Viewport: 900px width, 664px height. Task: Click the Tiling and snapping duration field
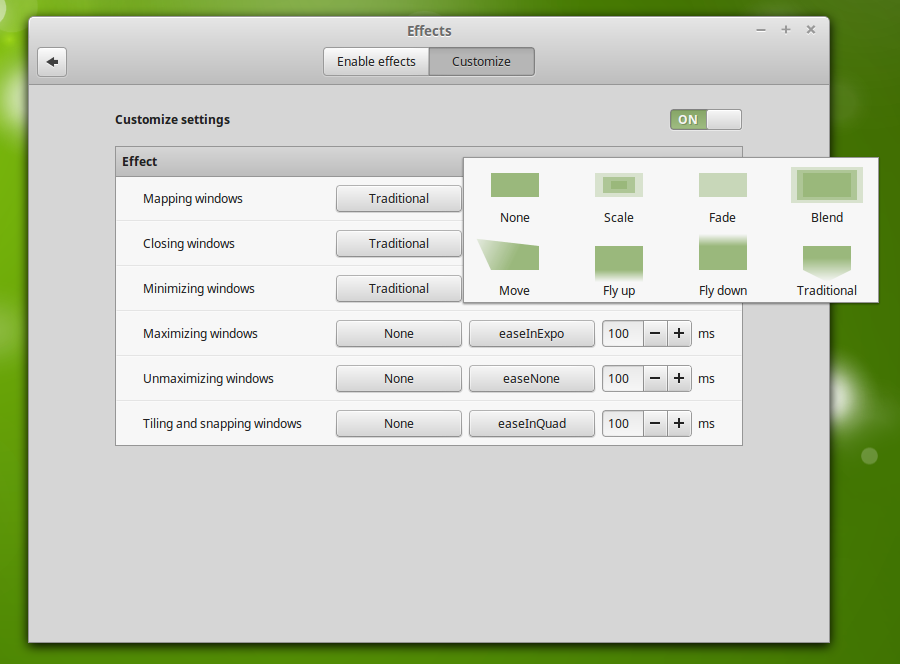click(x=621, y=424)
